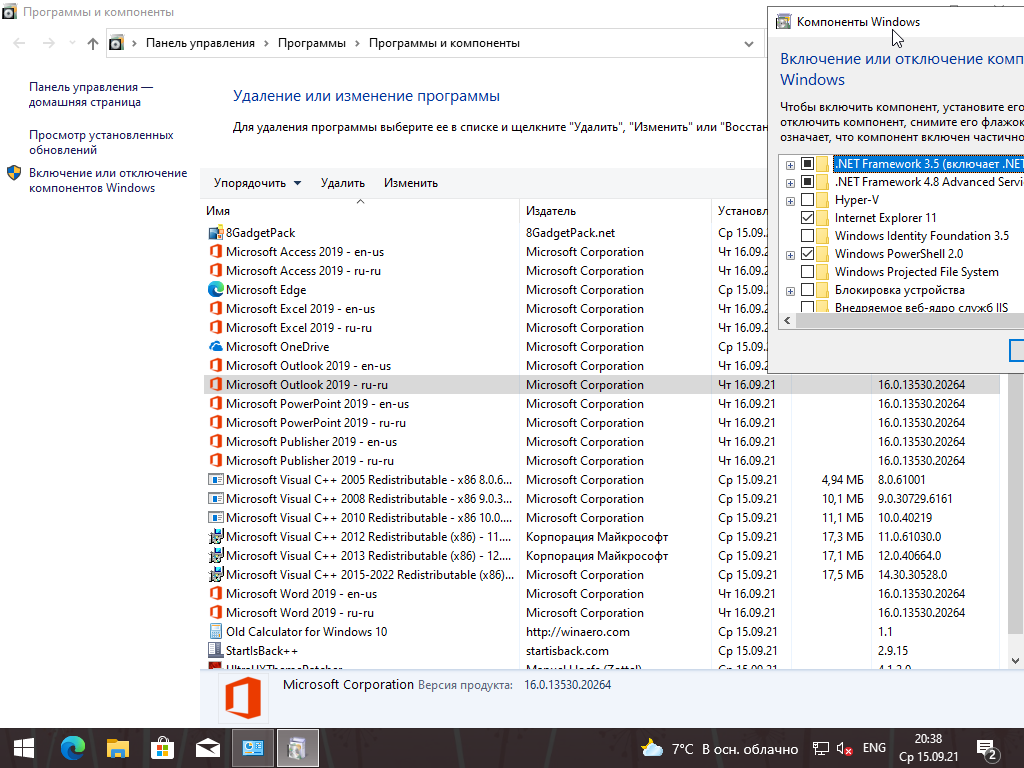Click the weather widget showing 7°C
This screenshot has height=768, width=1024.
click(719, 748)
